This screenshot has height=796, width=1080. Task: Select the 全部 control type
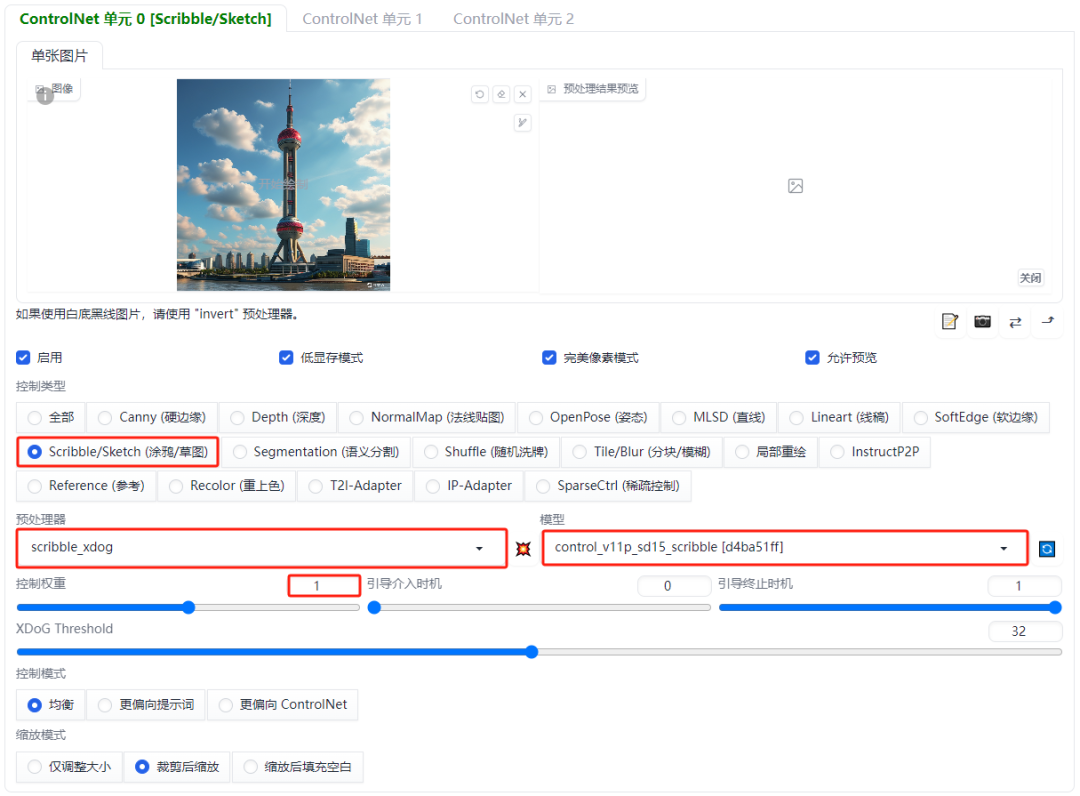point(50,417)
